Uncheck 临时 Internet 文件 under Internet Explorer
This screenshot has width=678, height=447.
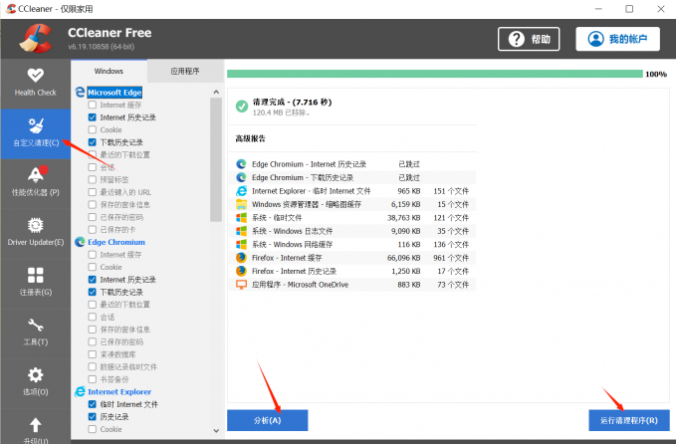coord(92,404)
